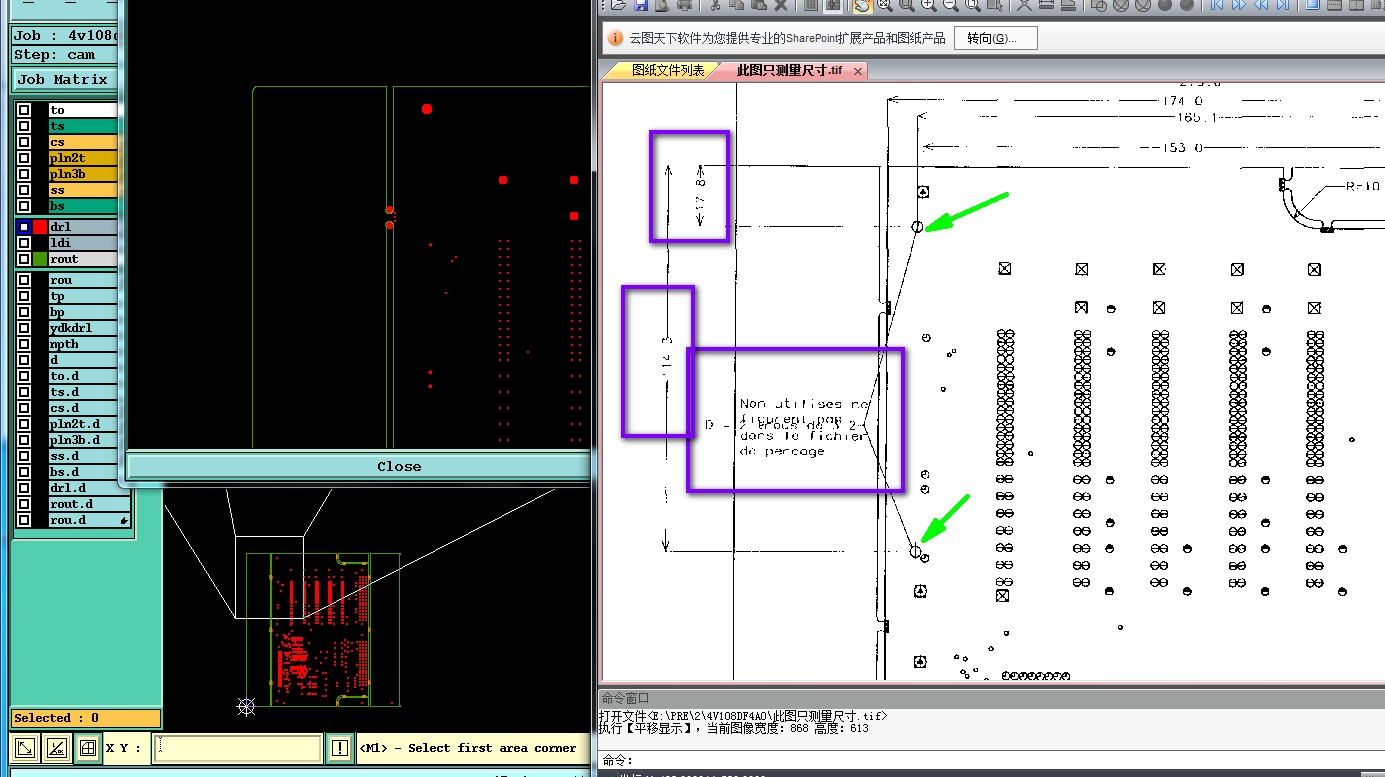Click the zoom out magnifier icon
The image size is (1385, 777).
click(951, 5)
